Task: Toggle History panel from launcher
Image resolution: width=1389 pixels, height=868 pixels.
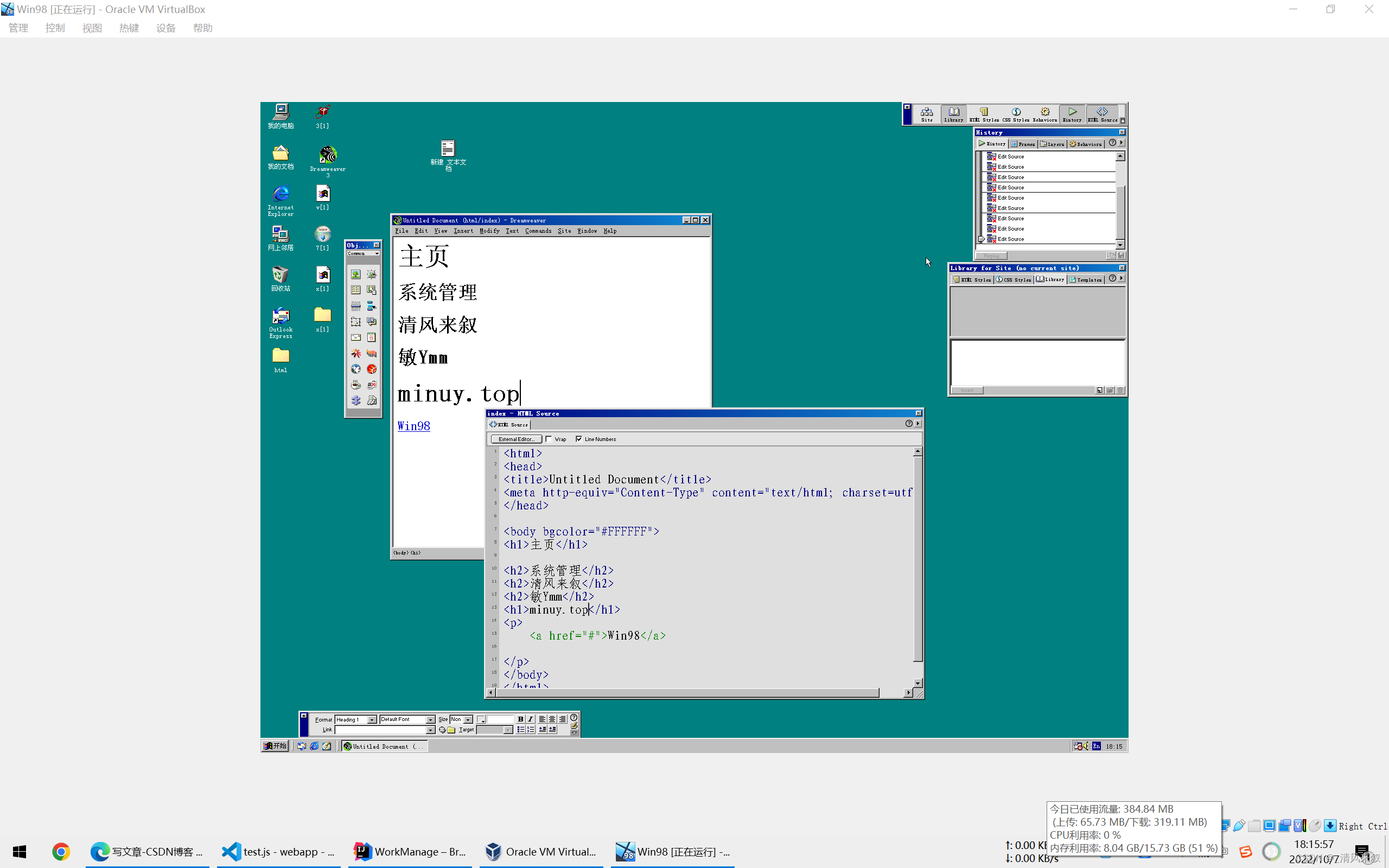Action: (x=1072, y=114)
